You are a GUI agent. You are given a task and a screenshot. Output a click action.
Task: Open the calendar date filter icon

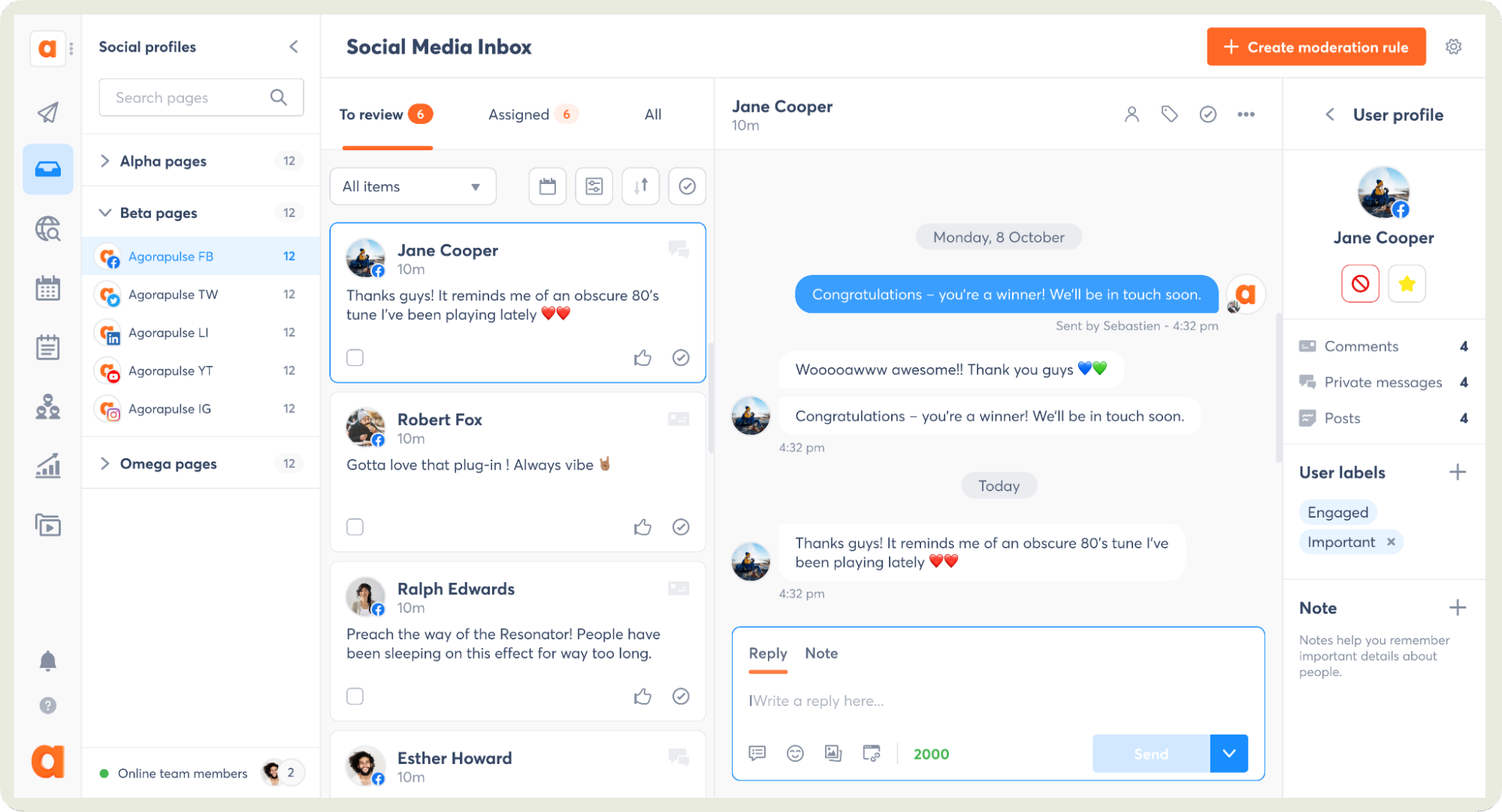click(547, 186)
